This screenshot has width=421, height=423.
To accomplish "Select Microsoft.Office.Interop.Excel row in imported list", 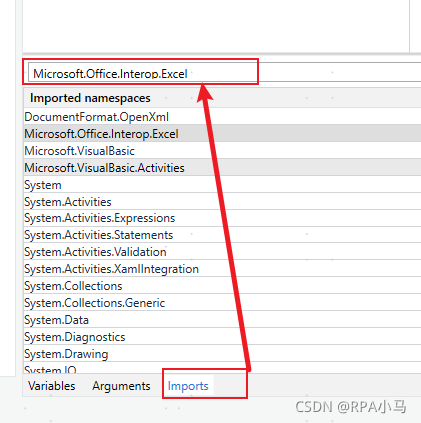I will coord(222,134).
